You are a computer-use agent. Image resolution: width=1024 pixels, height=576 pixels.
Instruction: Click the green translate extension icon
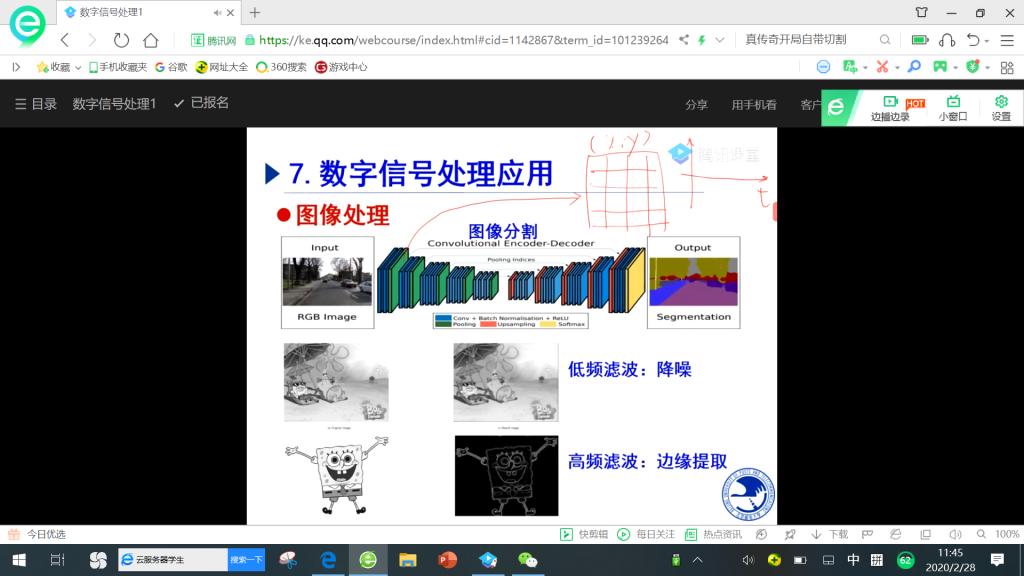[850, 67]
